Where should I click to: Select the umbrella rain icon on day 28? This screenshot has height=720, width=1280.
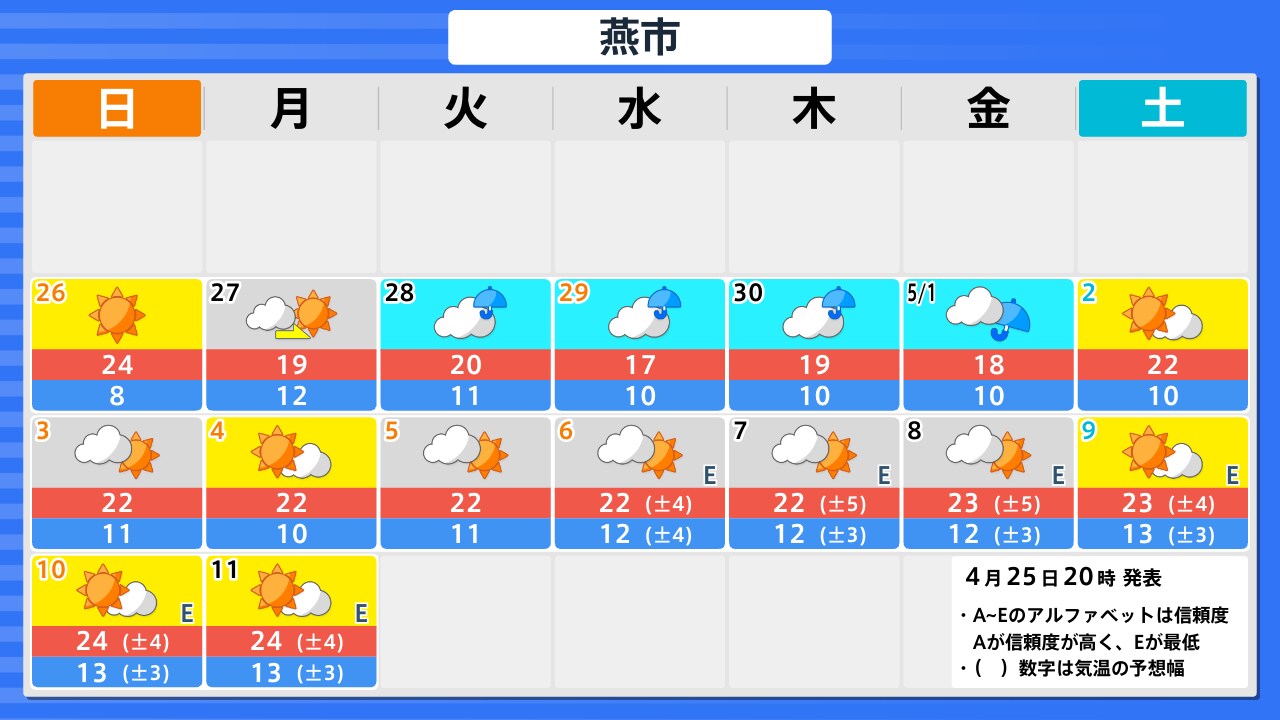click(465, 315)
